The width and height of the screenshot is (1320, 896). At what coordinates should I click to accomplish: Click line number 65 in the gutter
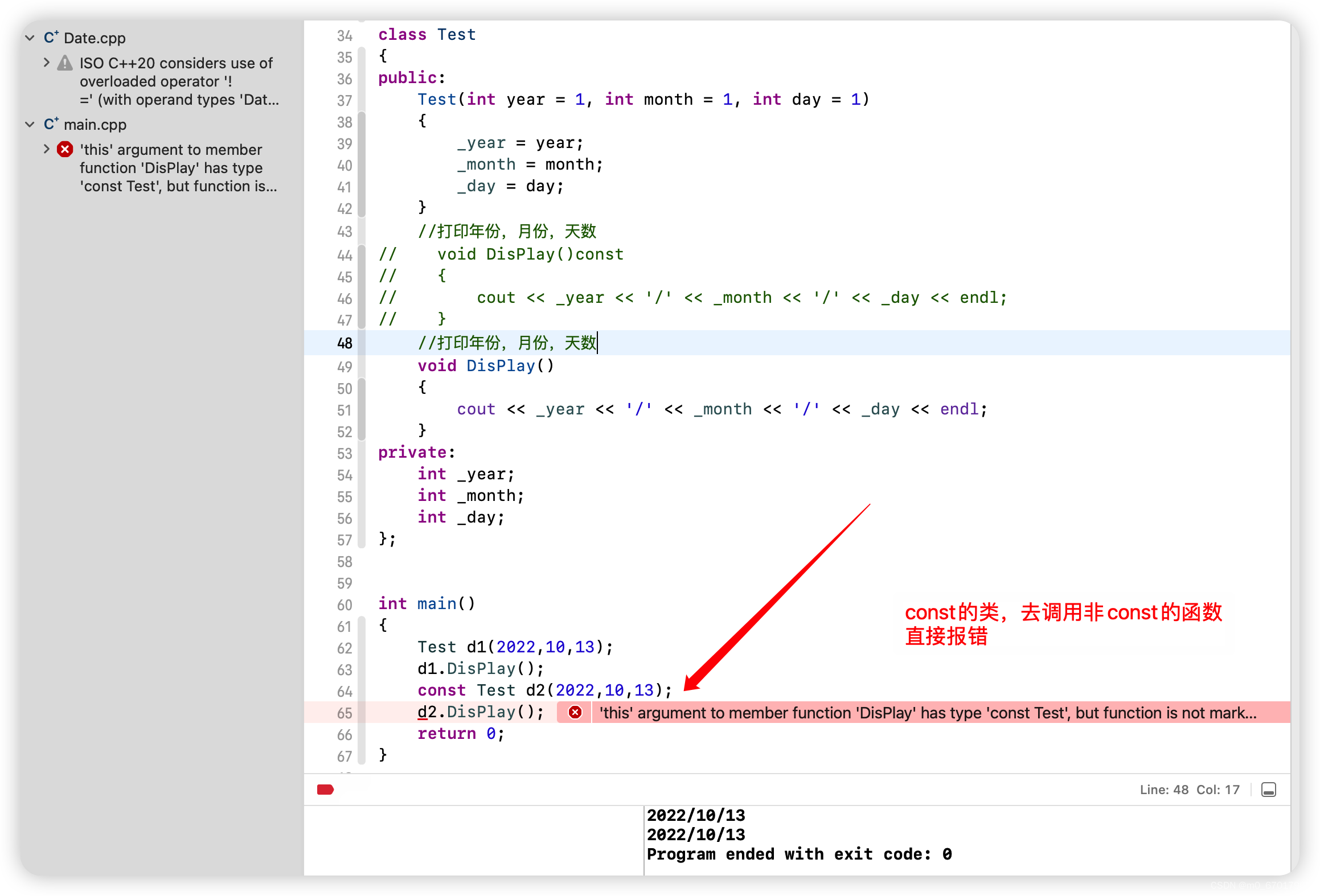(x=345, y=713)
